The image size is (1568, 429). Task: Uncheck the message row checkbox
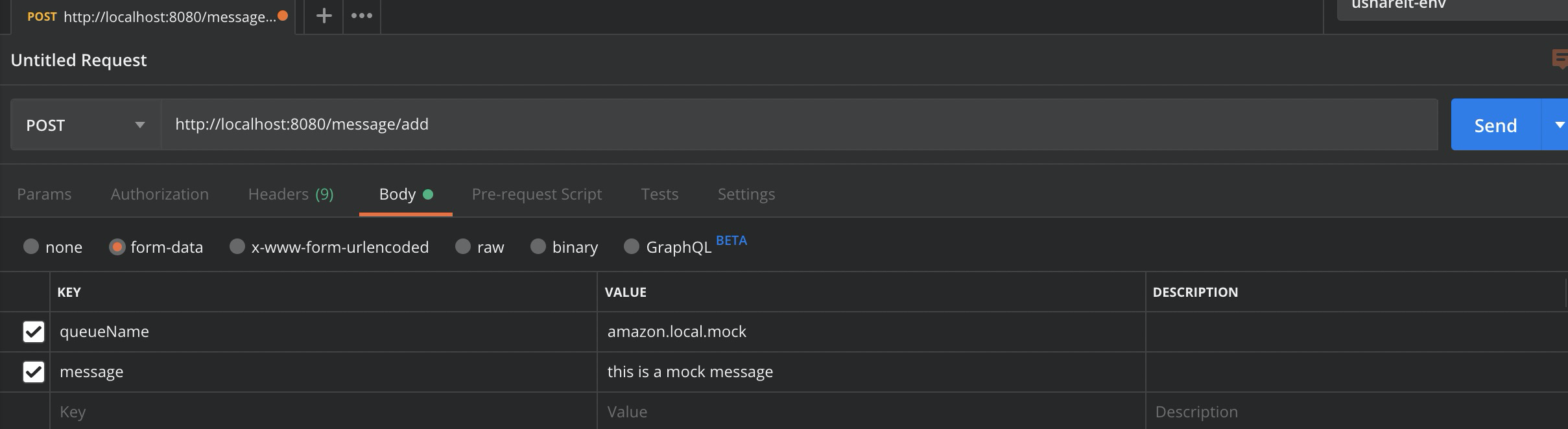point(34,372)
